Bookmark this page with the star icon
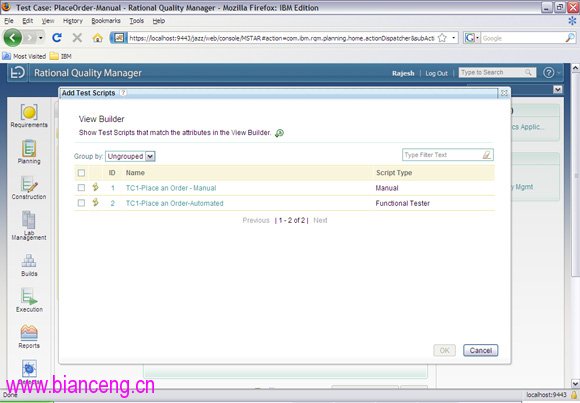The width and height of the screenshot is (580, 403). coord(442,38)
